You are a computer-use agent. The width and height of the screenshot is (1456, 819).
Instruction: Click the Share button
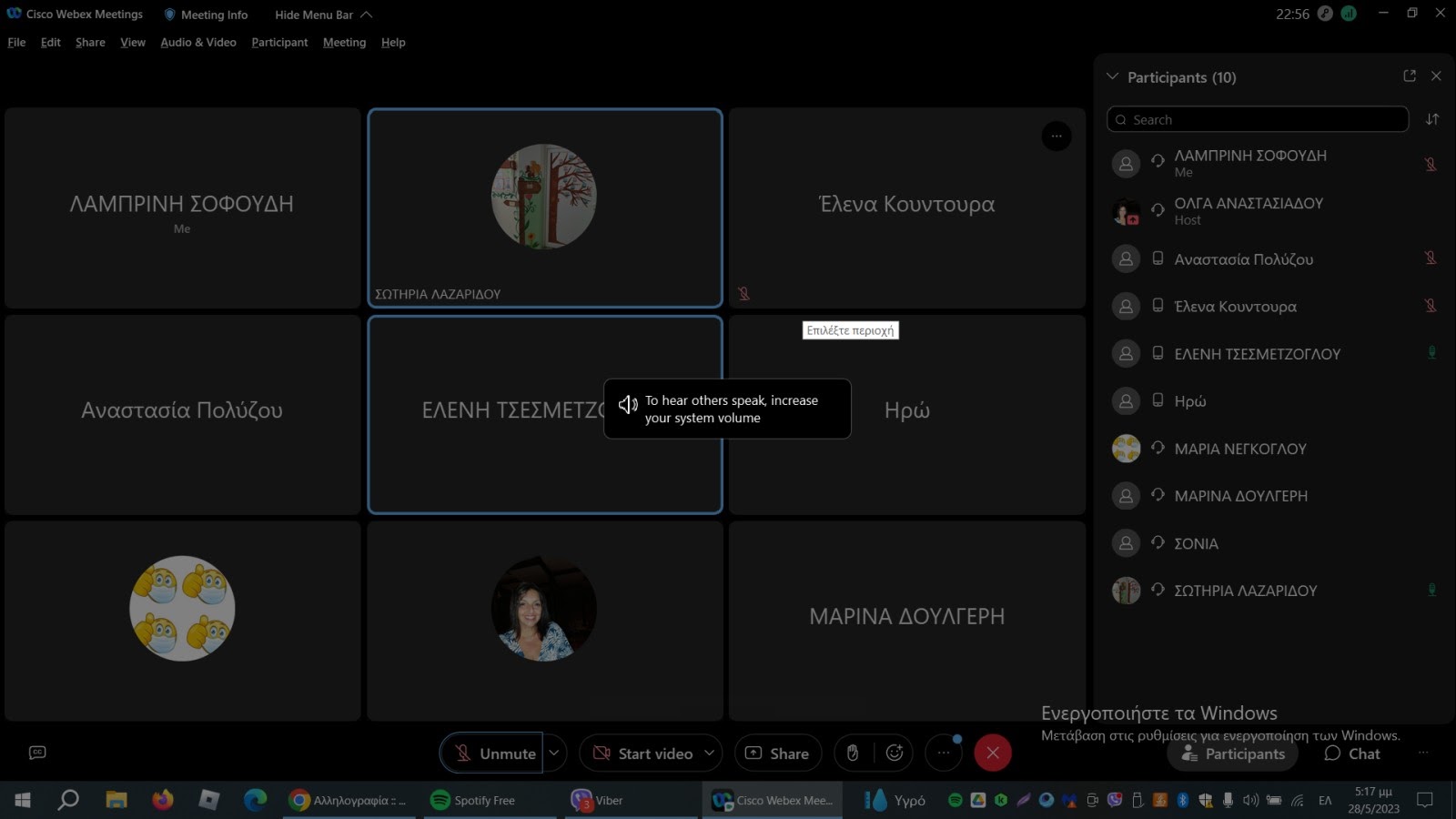click(x=777, y=753)
